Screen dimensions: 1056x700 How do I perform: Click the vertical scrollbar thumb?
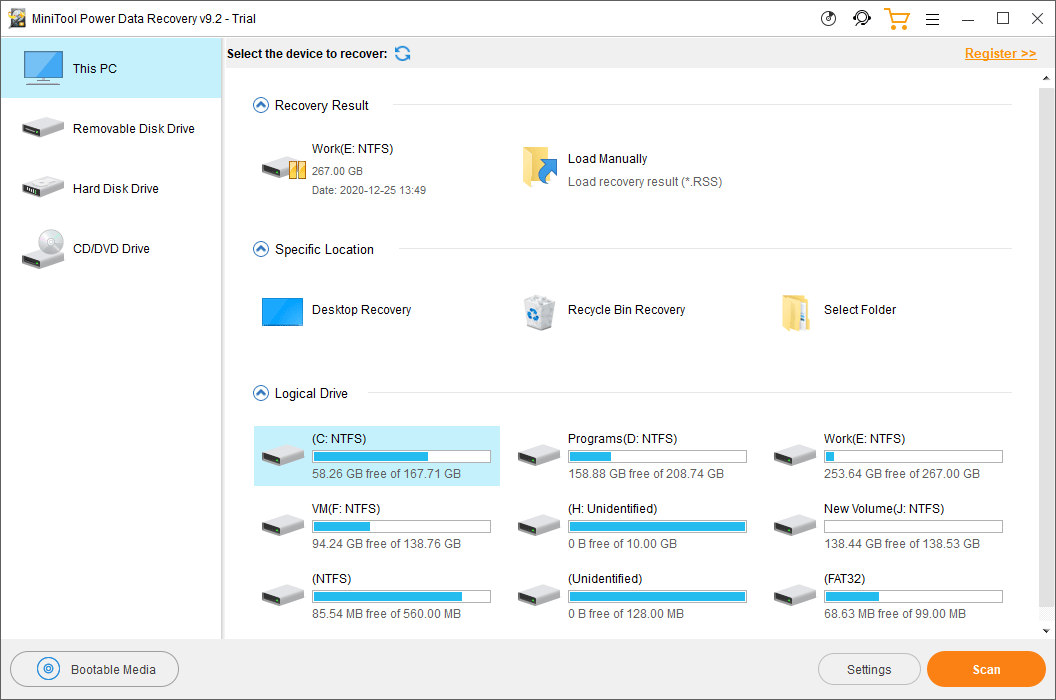coord(1046,346)
